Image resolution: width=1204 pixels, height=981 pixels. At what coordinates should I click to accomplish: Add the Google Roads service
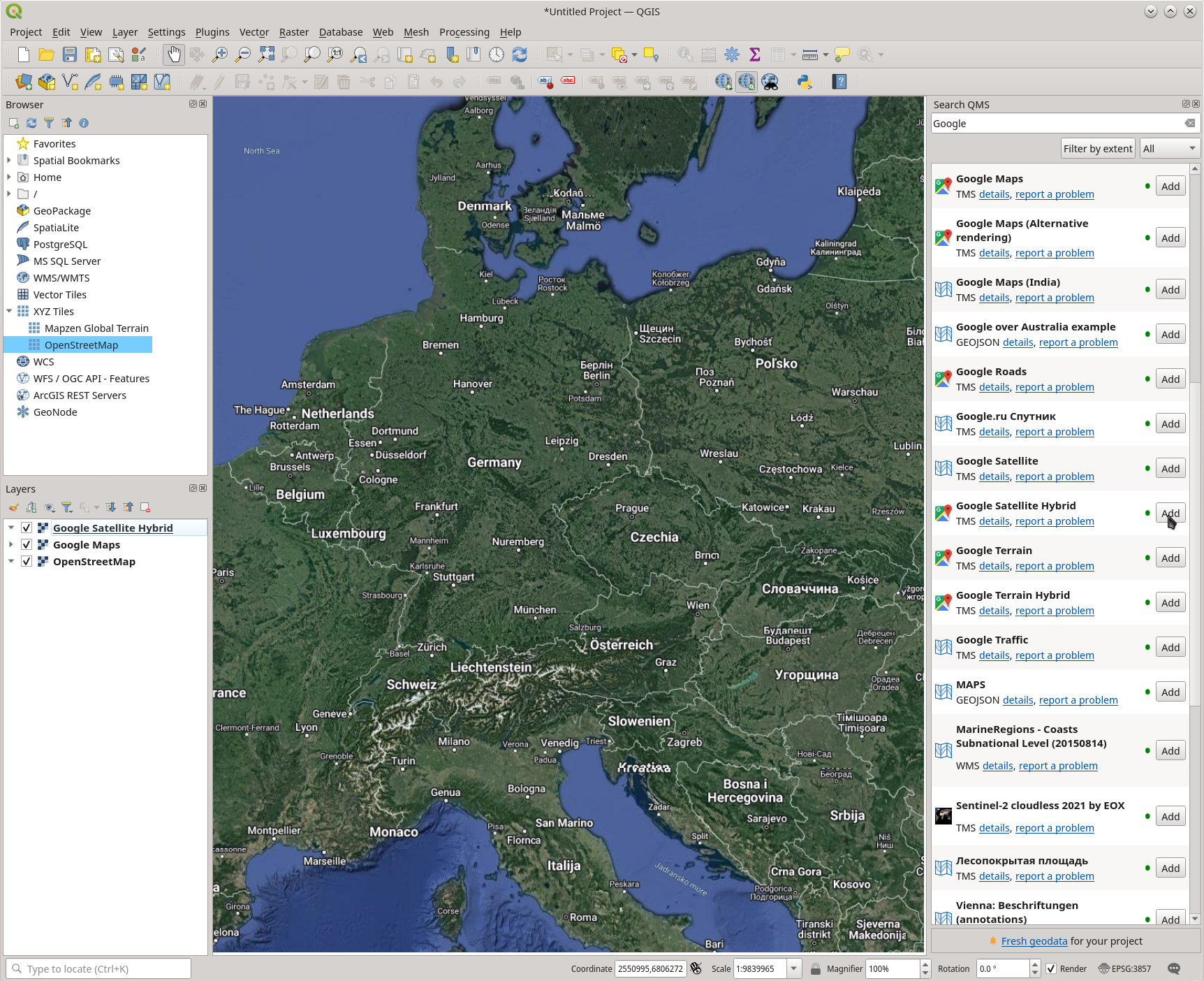1170,379
